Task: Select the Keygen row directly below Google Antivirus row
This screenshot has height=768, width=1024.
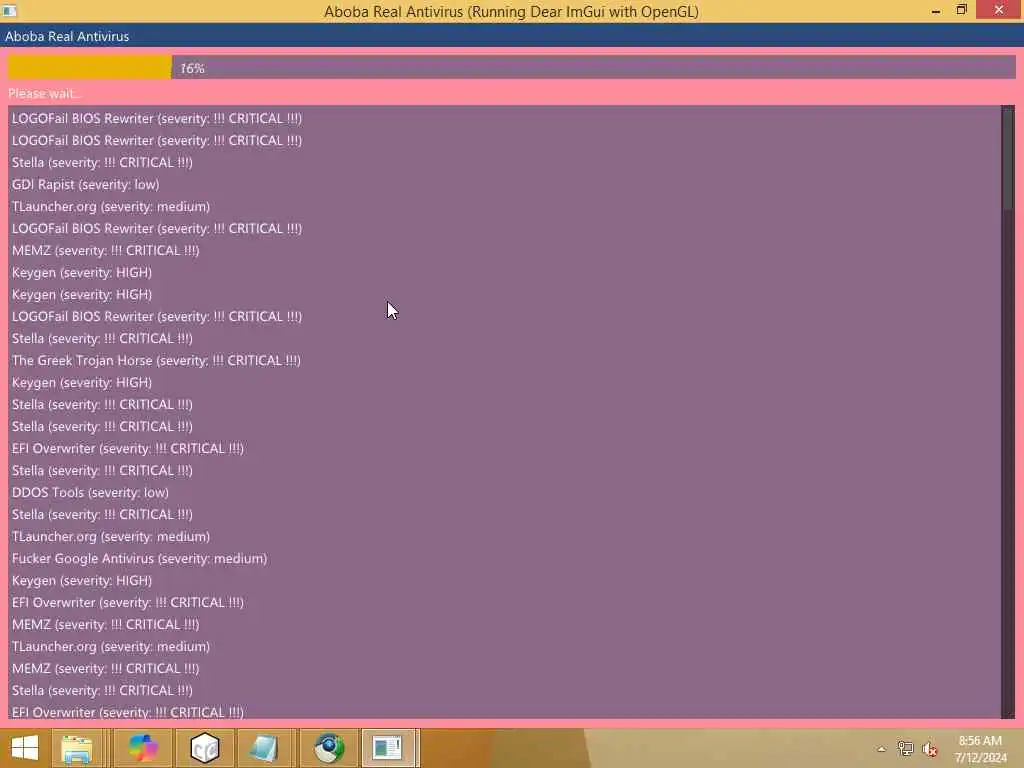Action: [82, 580]
